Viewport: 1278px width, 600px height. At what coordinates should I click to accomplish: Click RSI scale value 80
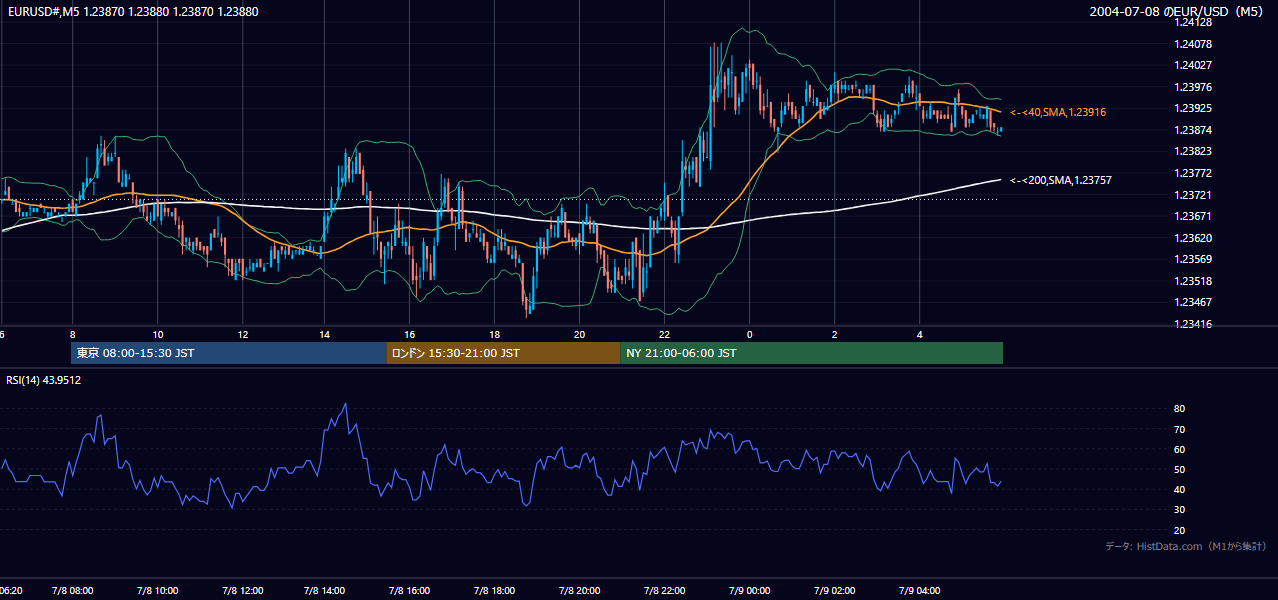click(1180, 409)
